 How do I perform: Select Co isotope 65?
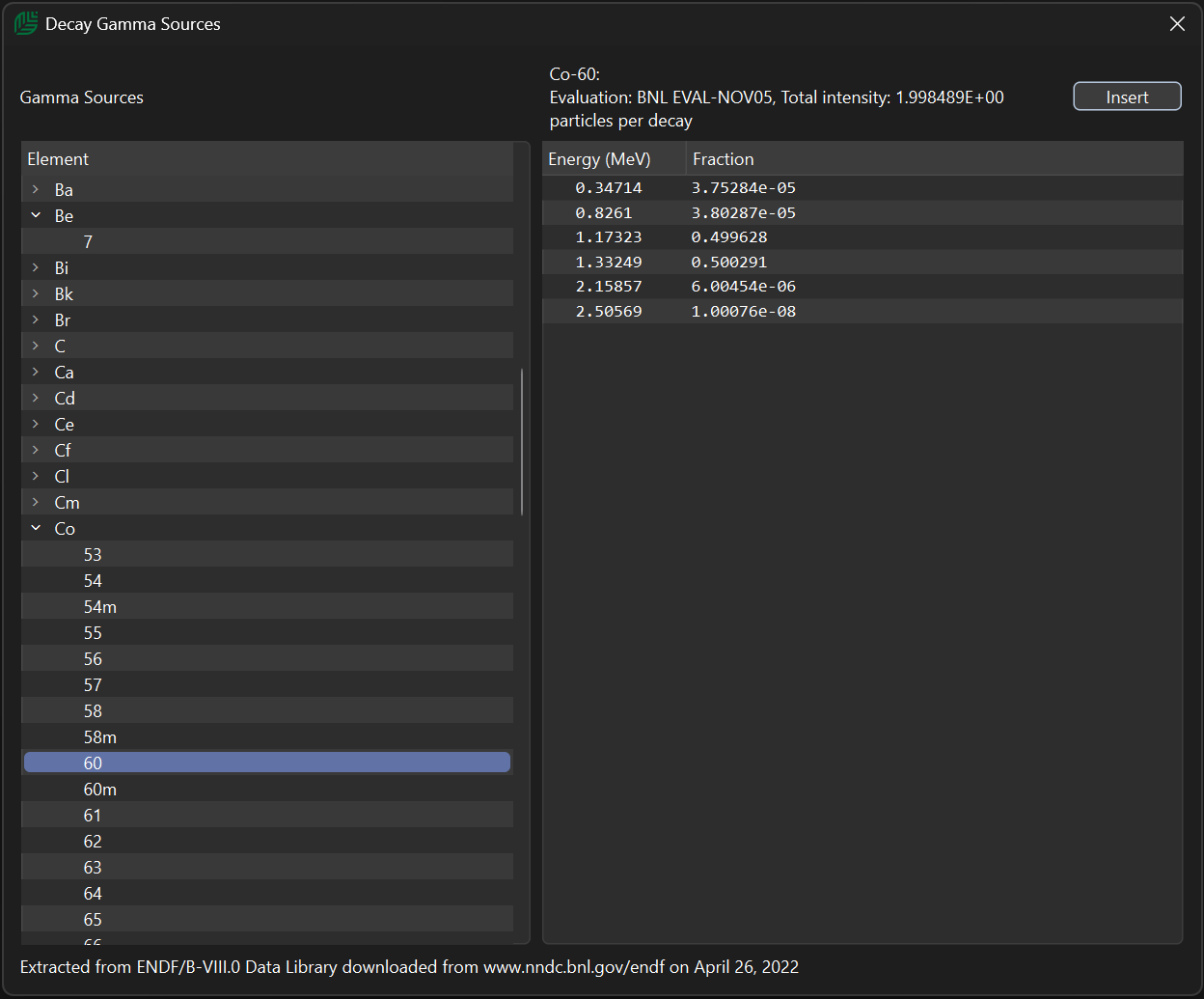click(267, 919)
